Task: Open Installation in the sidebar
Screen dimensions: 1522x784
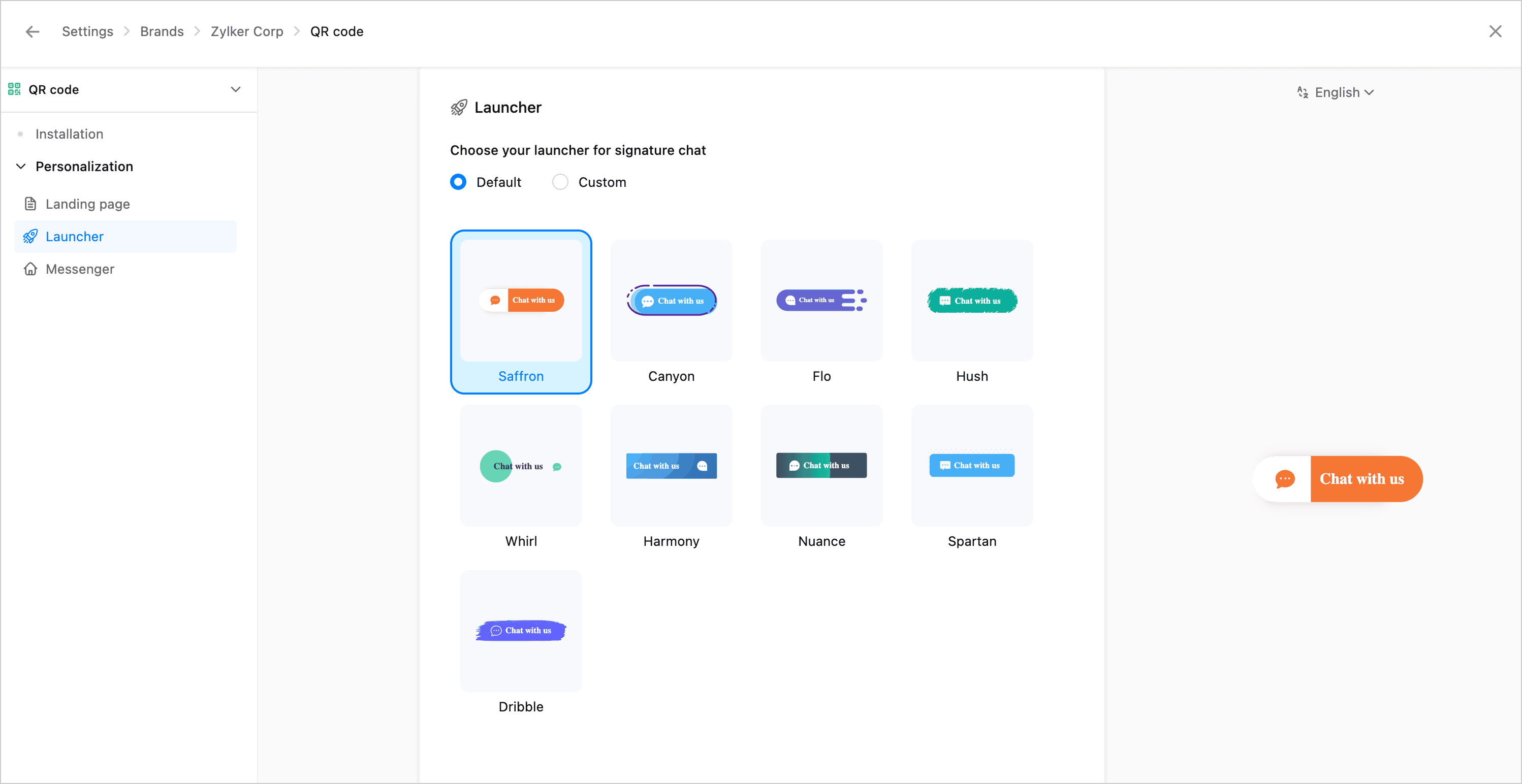Action: (69, 134)
